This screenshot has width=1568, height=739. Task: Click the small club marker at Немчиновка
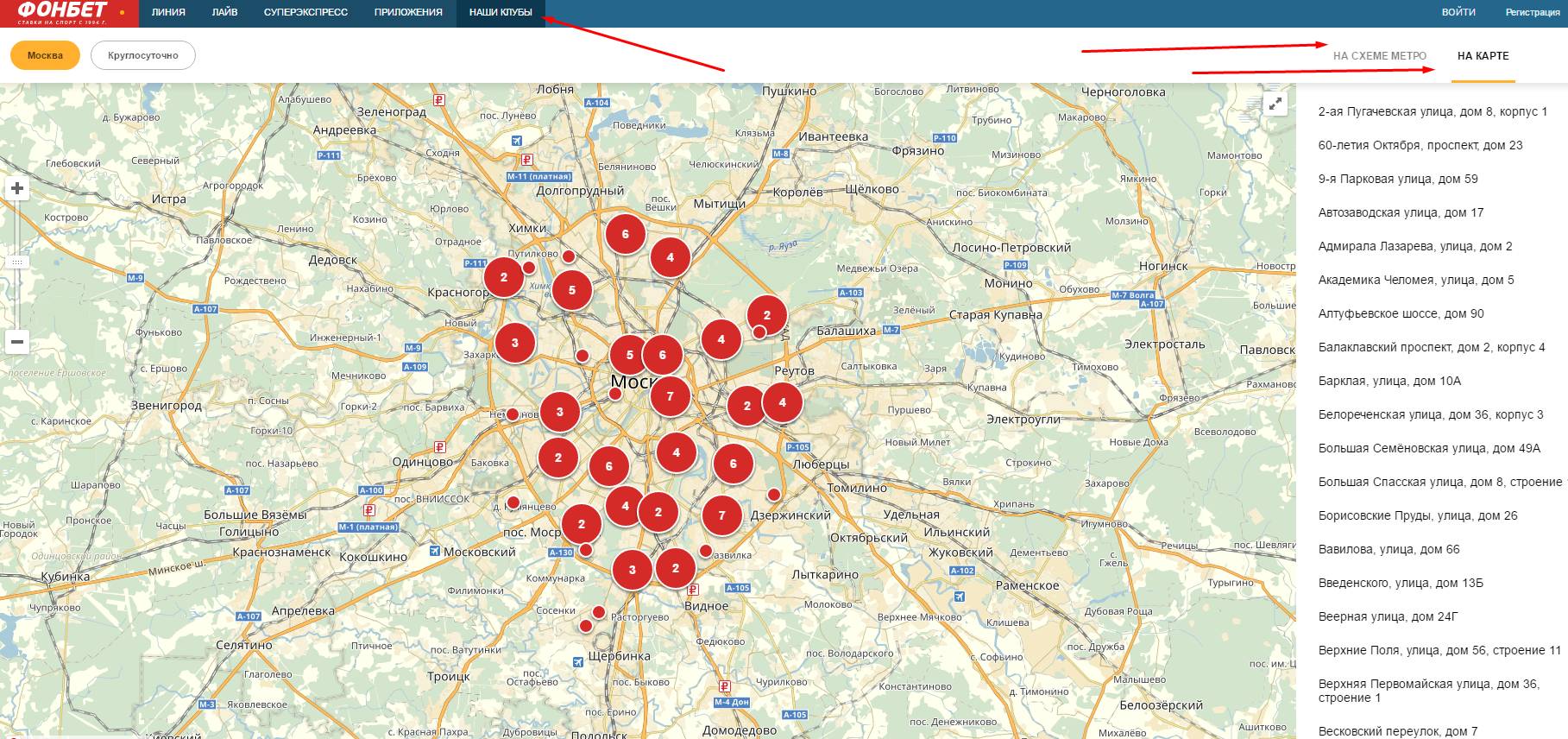[513, 414]
